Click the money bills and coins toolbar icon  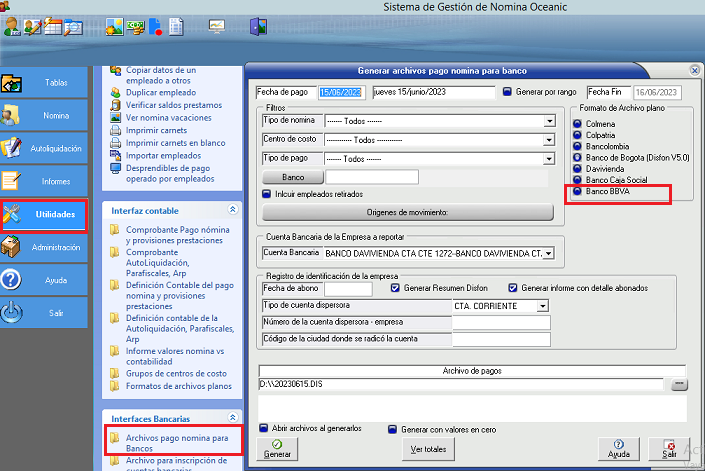[x=134, y=27]
